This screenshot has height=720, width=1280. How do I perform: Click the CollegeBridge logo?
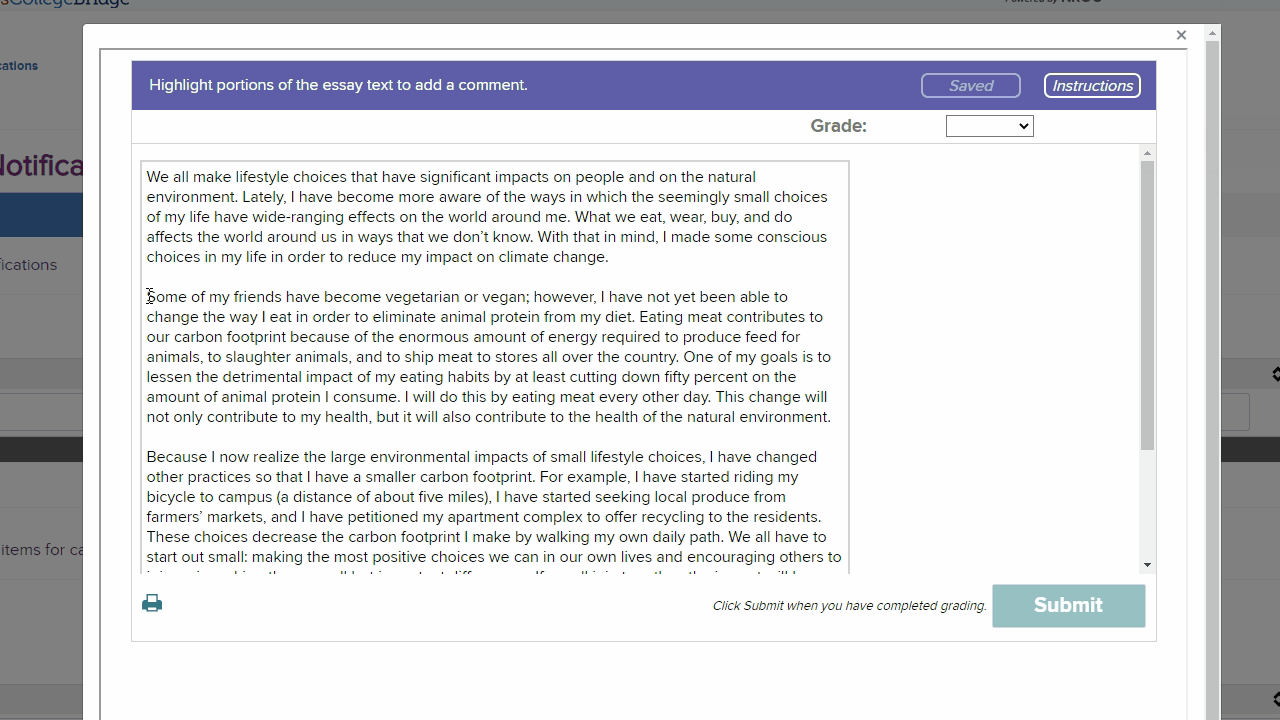(x=65, y=3)
